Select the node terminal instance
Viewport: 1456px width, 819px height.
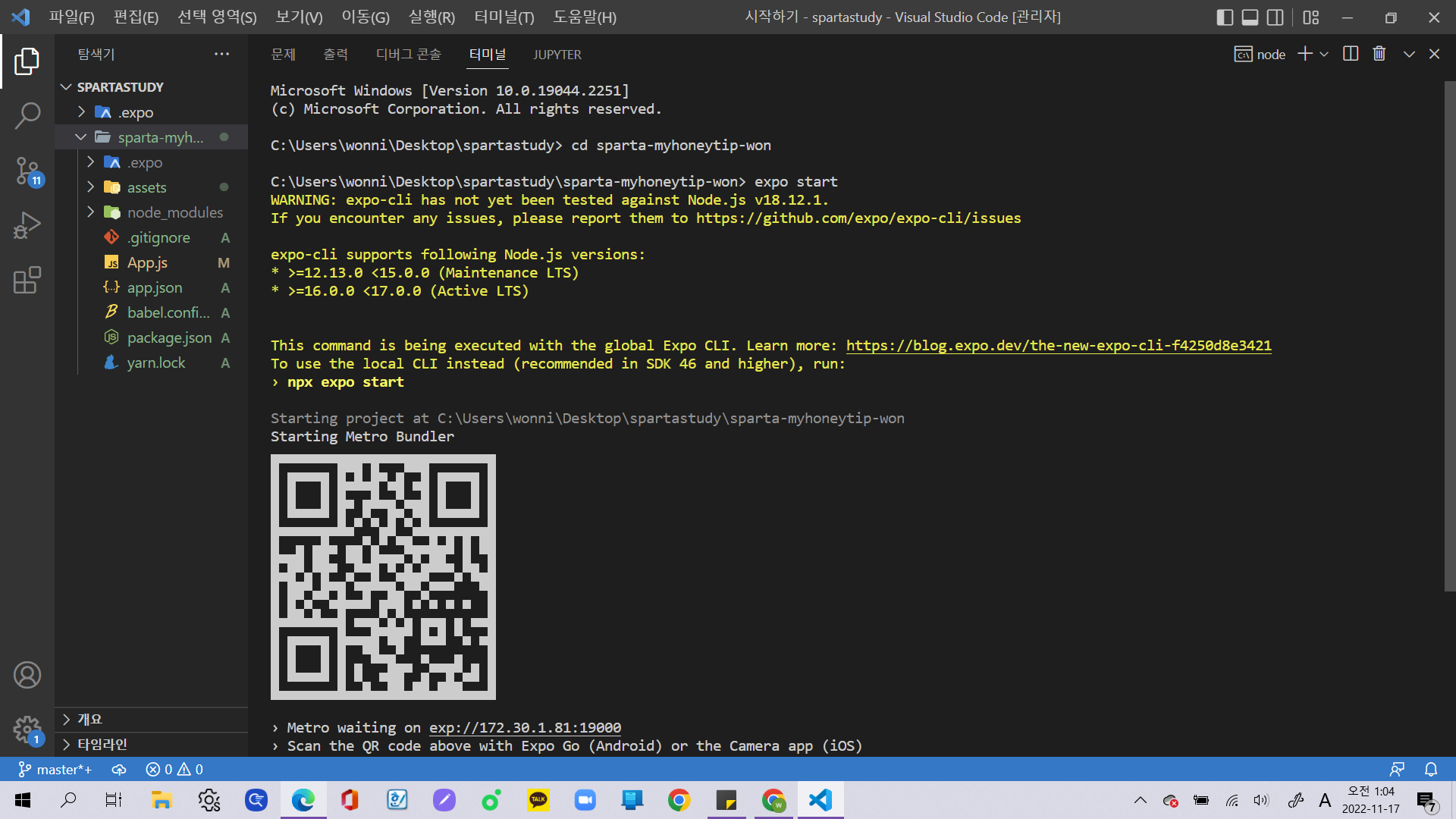1260,55
